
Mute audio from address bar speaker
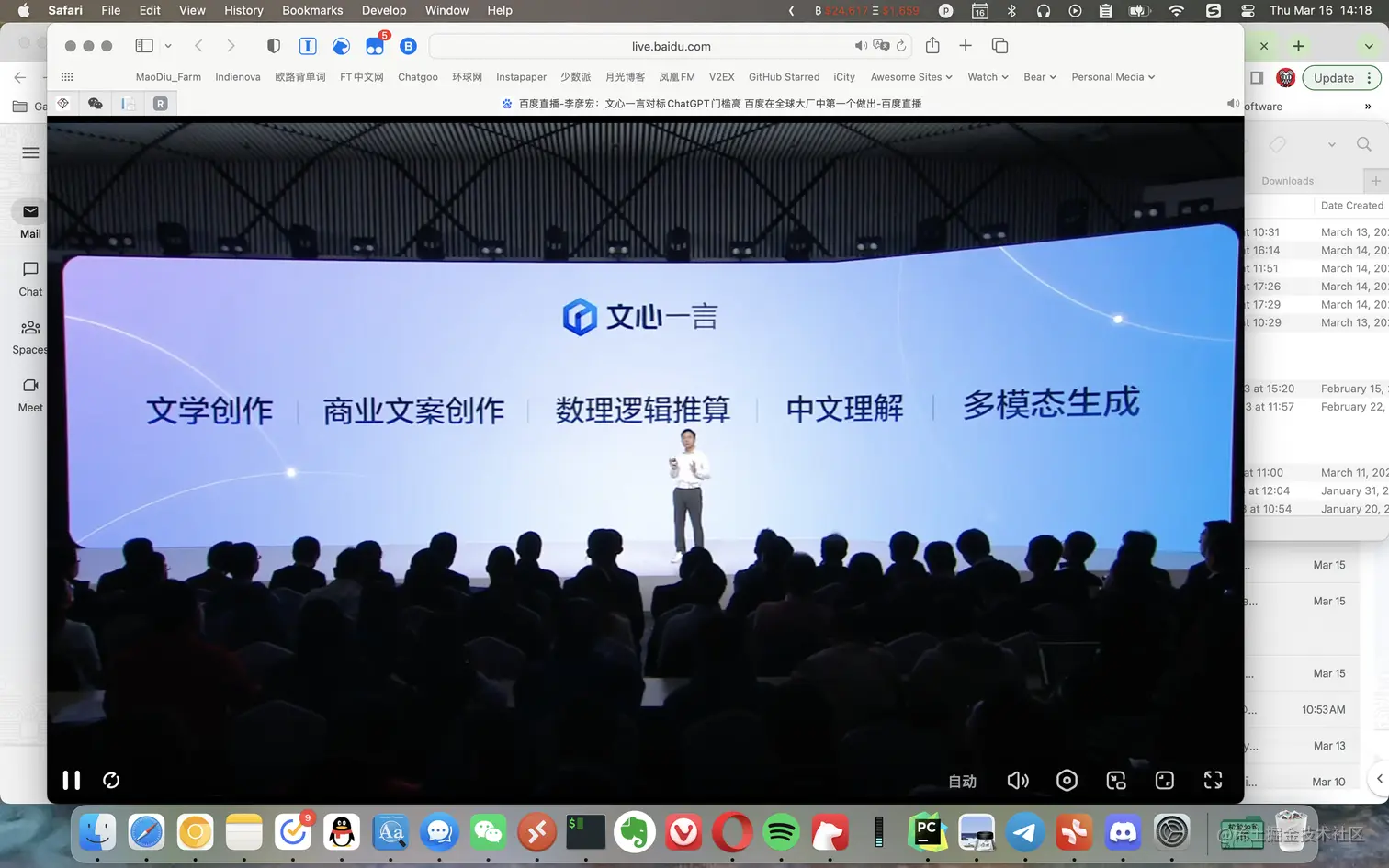coord(861,46)
